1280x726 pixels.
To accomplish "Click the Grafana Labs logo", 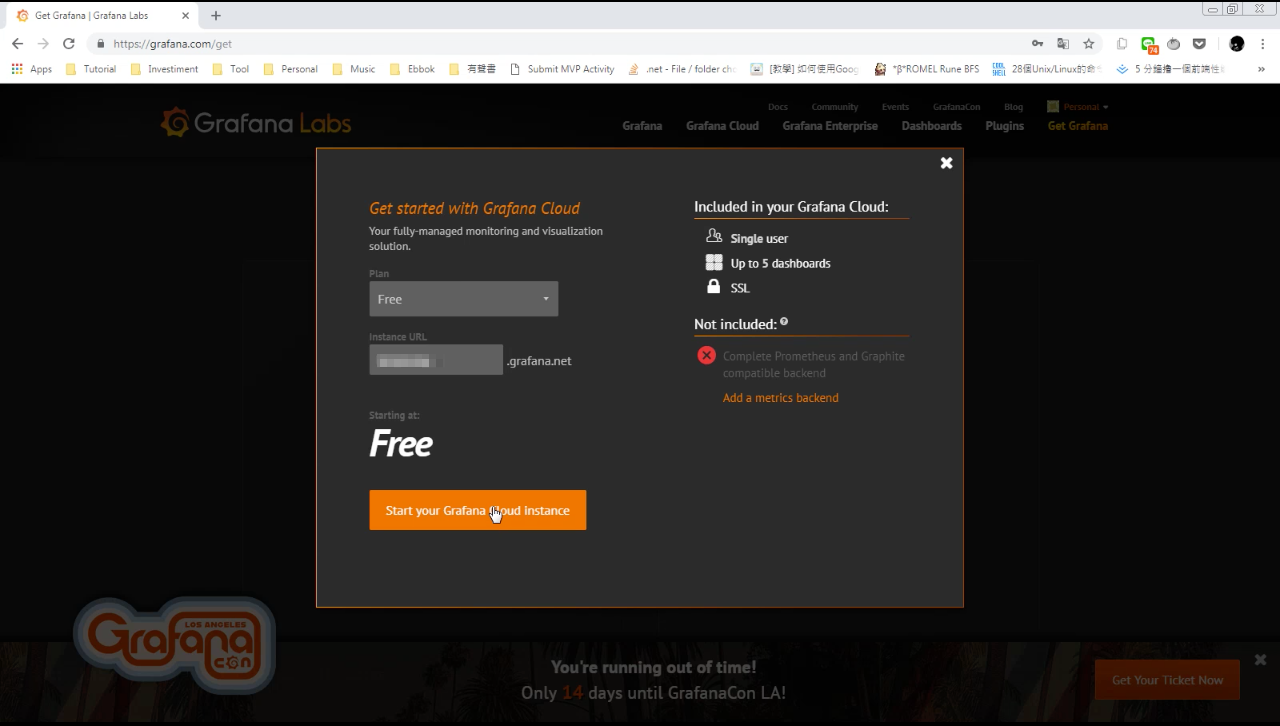I will click(256, 123).
